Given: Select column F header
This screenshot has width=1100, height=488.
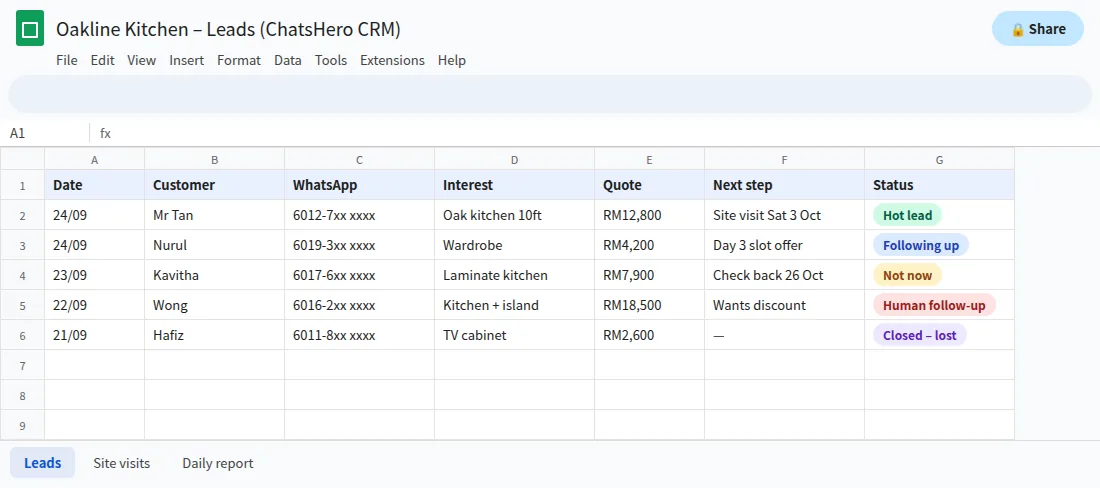Looking at the screenshot, I should tap(784, 159).
